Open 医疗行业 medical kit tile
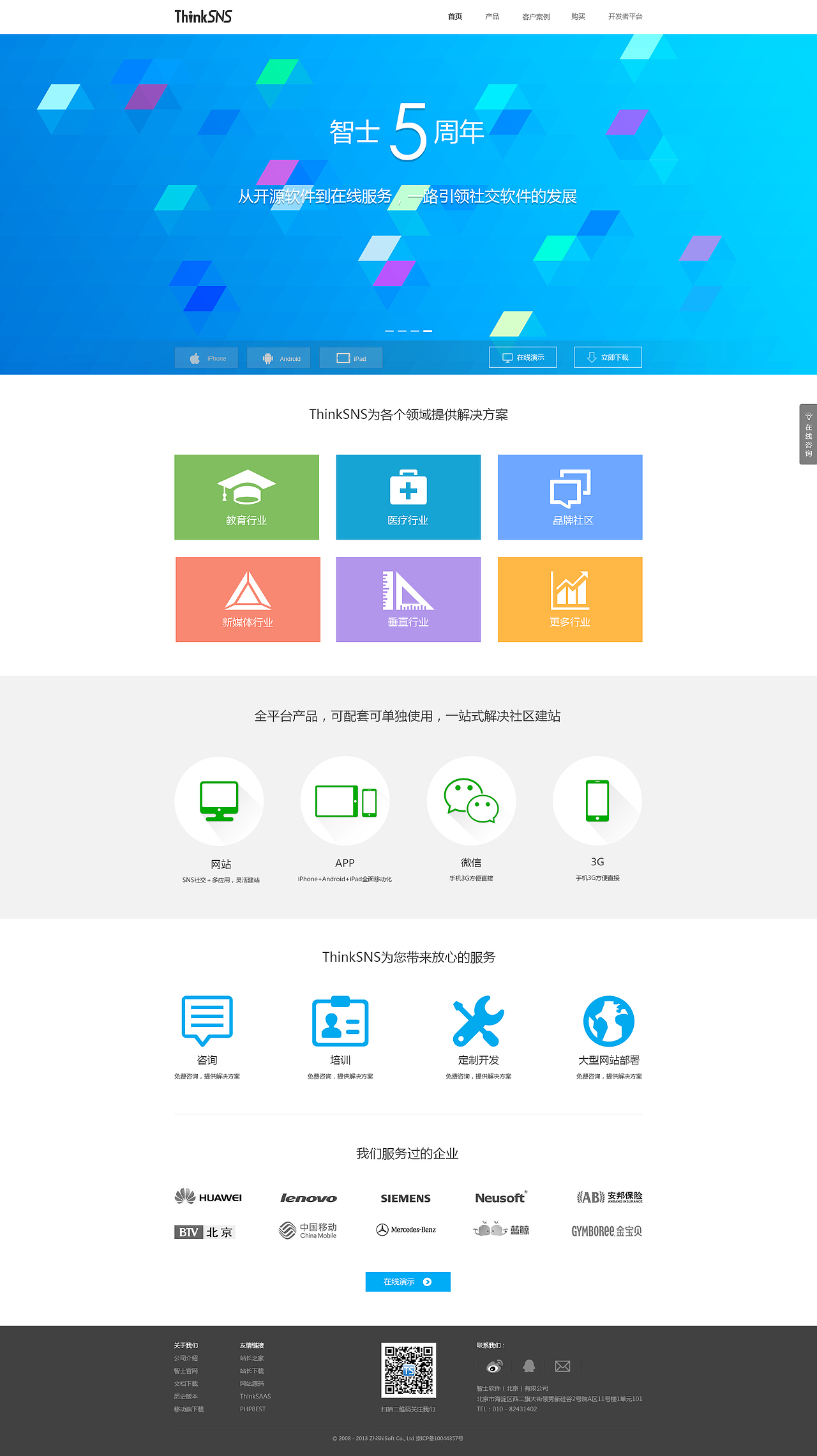 point(408,497)
